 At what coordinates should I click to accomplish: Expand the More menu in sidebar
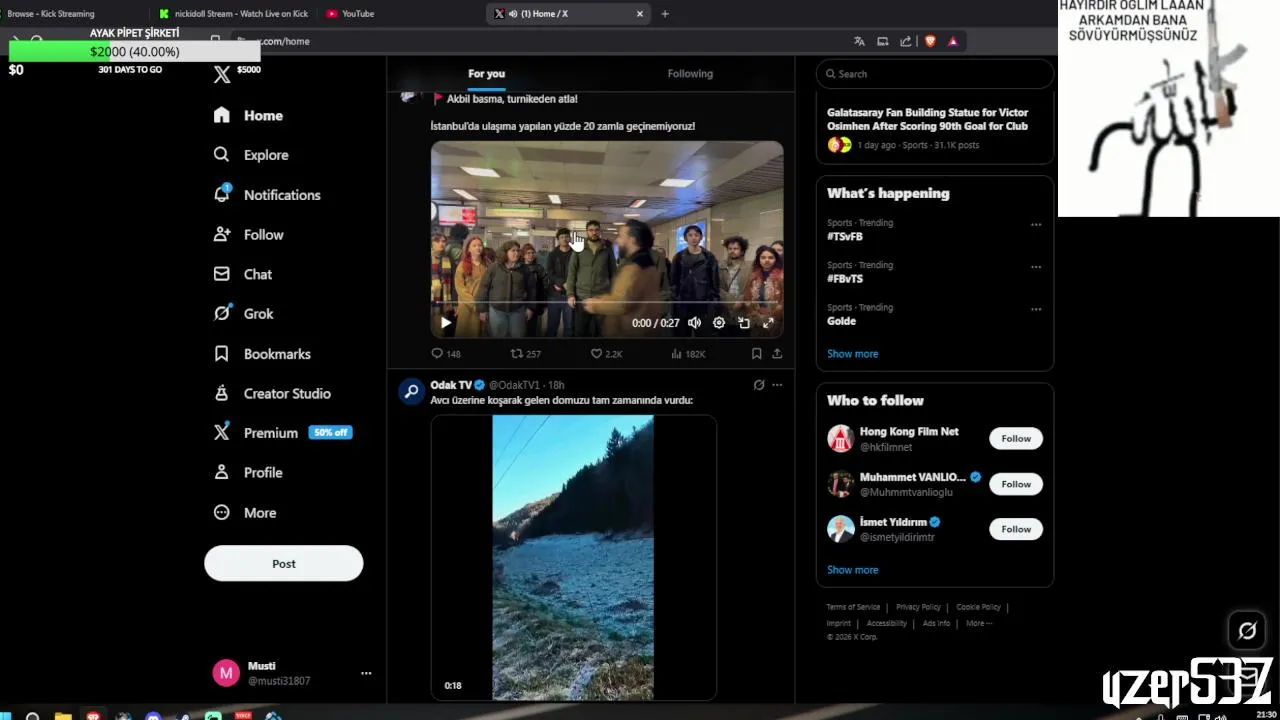245,512
